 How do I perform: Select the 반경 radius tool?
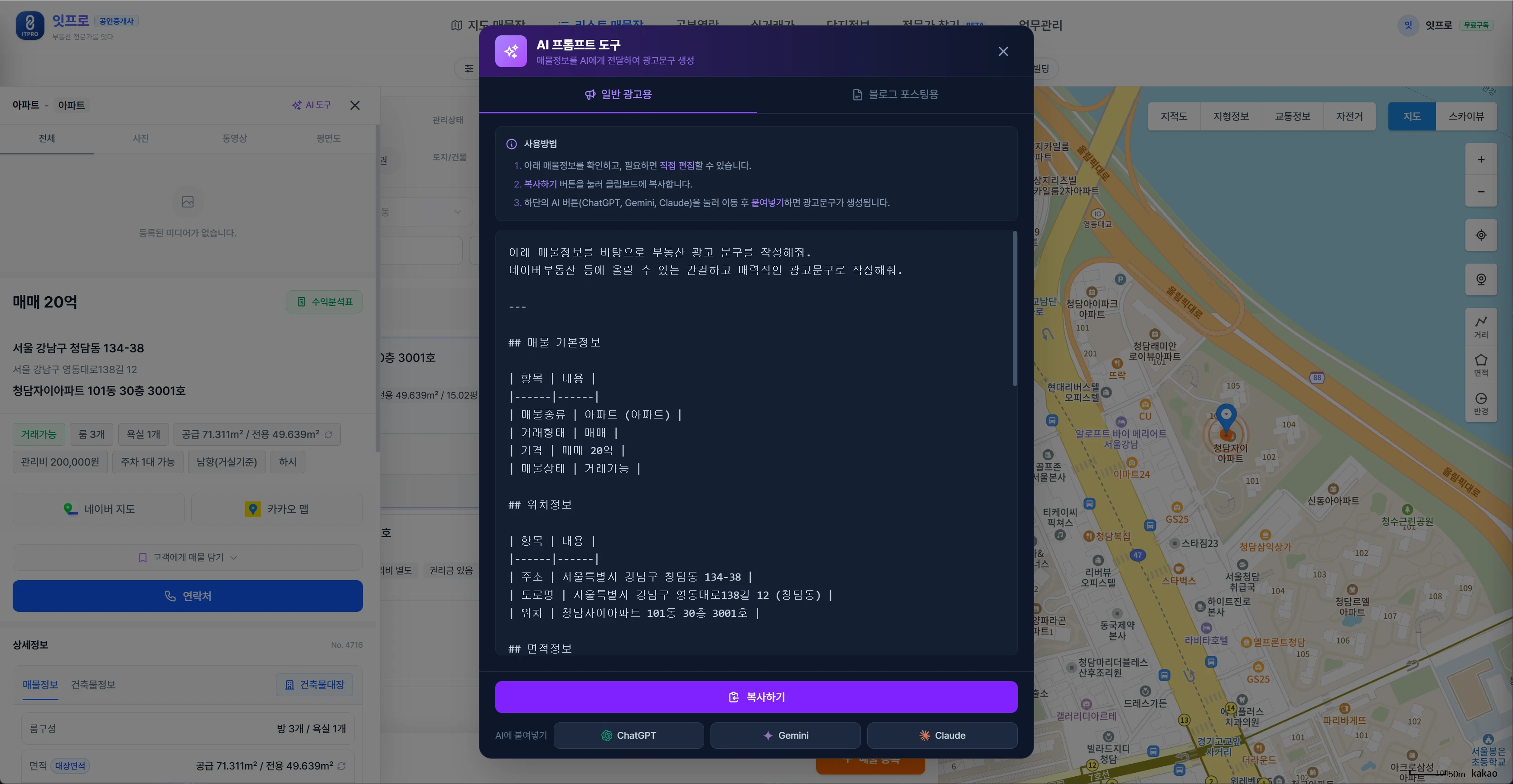[1481, 404]
